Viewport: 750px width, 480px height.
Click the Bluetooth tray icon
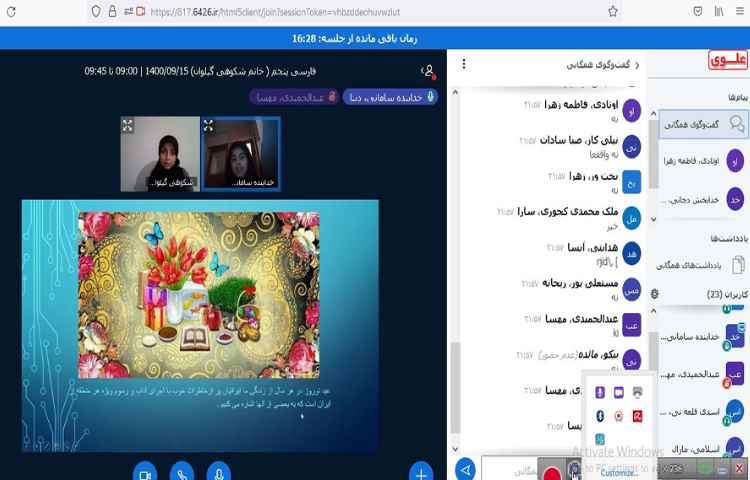[600, 415]
